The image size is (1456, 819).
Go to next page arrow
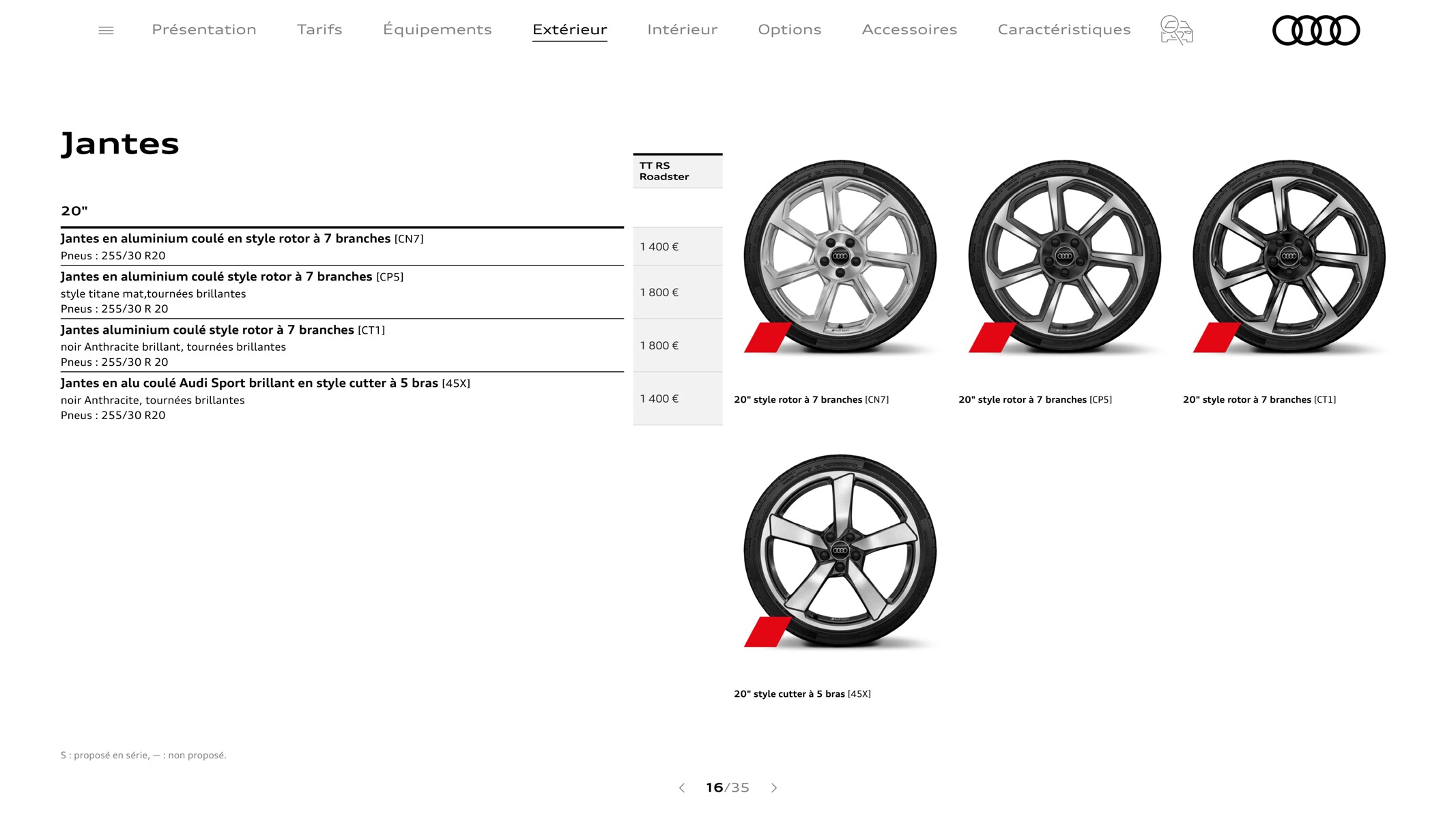click(774, 788)
